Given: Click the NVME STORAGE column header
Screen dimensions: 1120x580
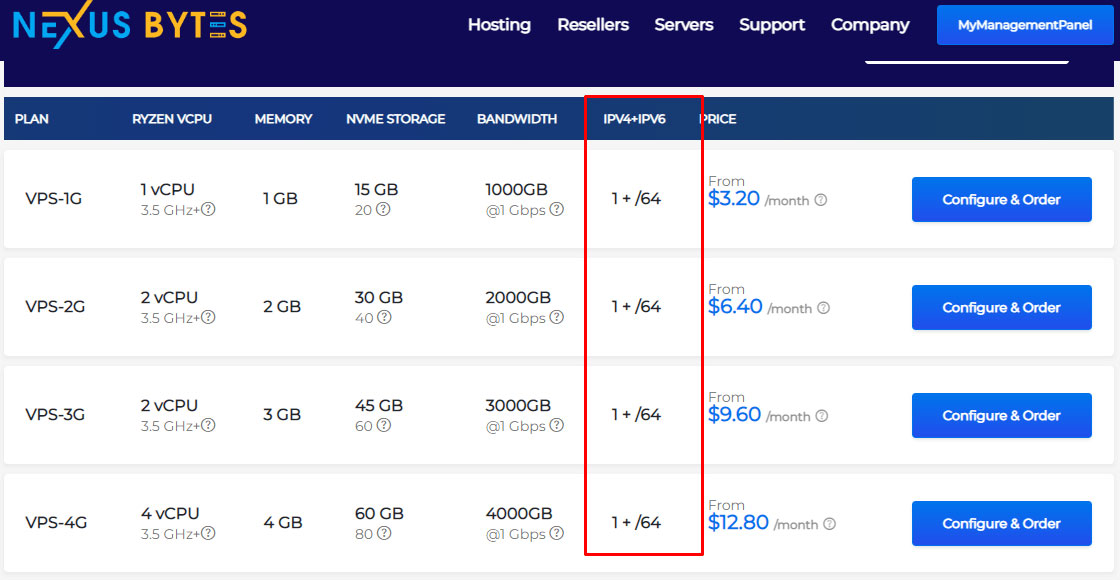Looking at the screenshot, I should pos(396,119).
